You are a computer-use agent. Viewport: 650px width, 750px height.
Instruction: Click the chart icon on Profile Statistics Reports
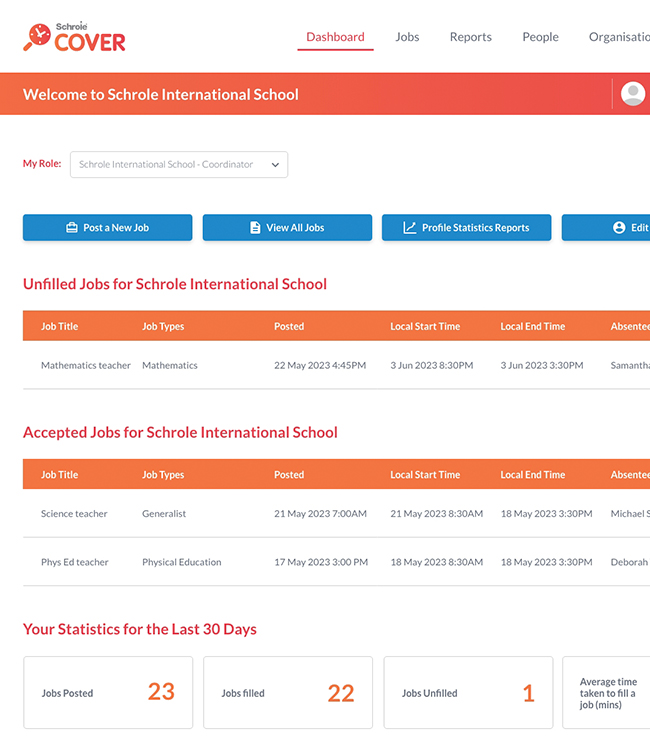(x=409, y=228)
